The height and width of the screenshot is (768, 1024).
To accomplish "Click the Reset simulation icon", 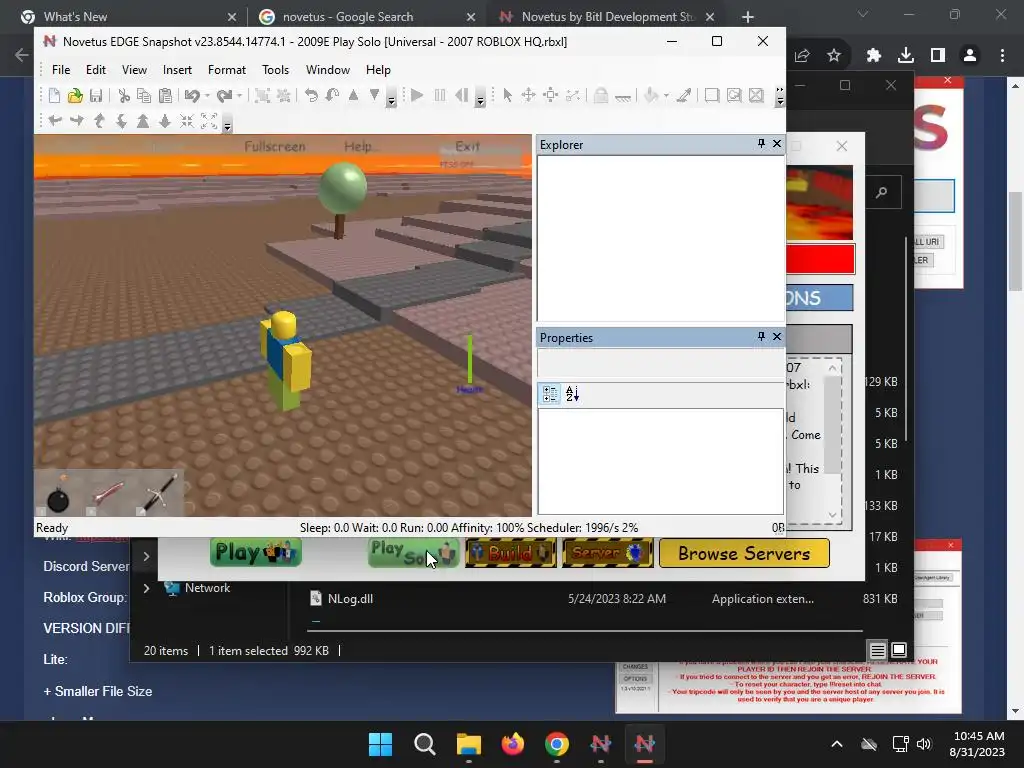I will (x=462, y=96).
